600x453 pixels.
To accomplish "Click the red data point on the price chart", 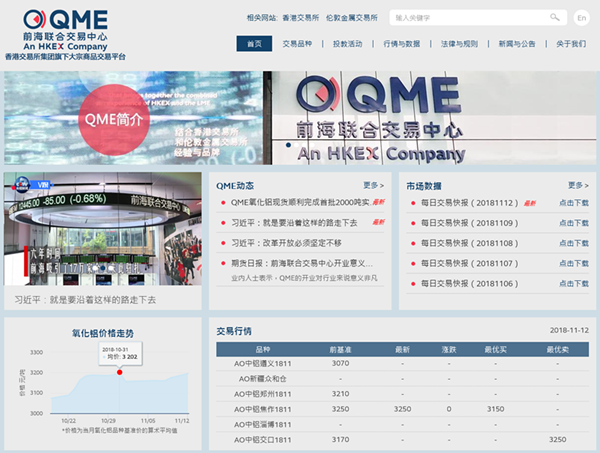I will click(120, 372).
